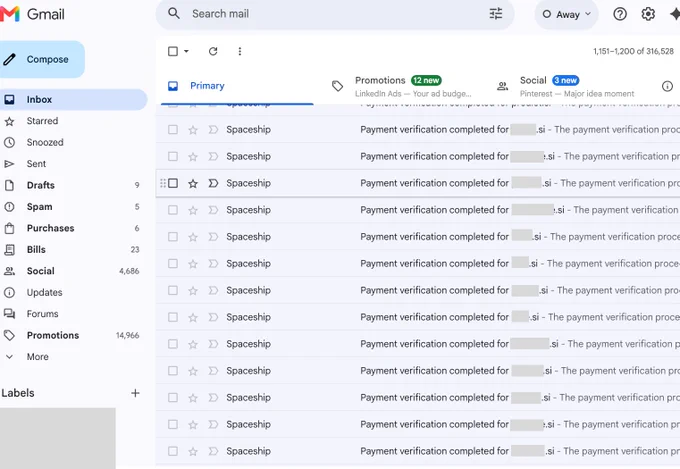The image size is (680, 469).
Task: Click the drag handle on highlighted row
Action: pos(163,183)
